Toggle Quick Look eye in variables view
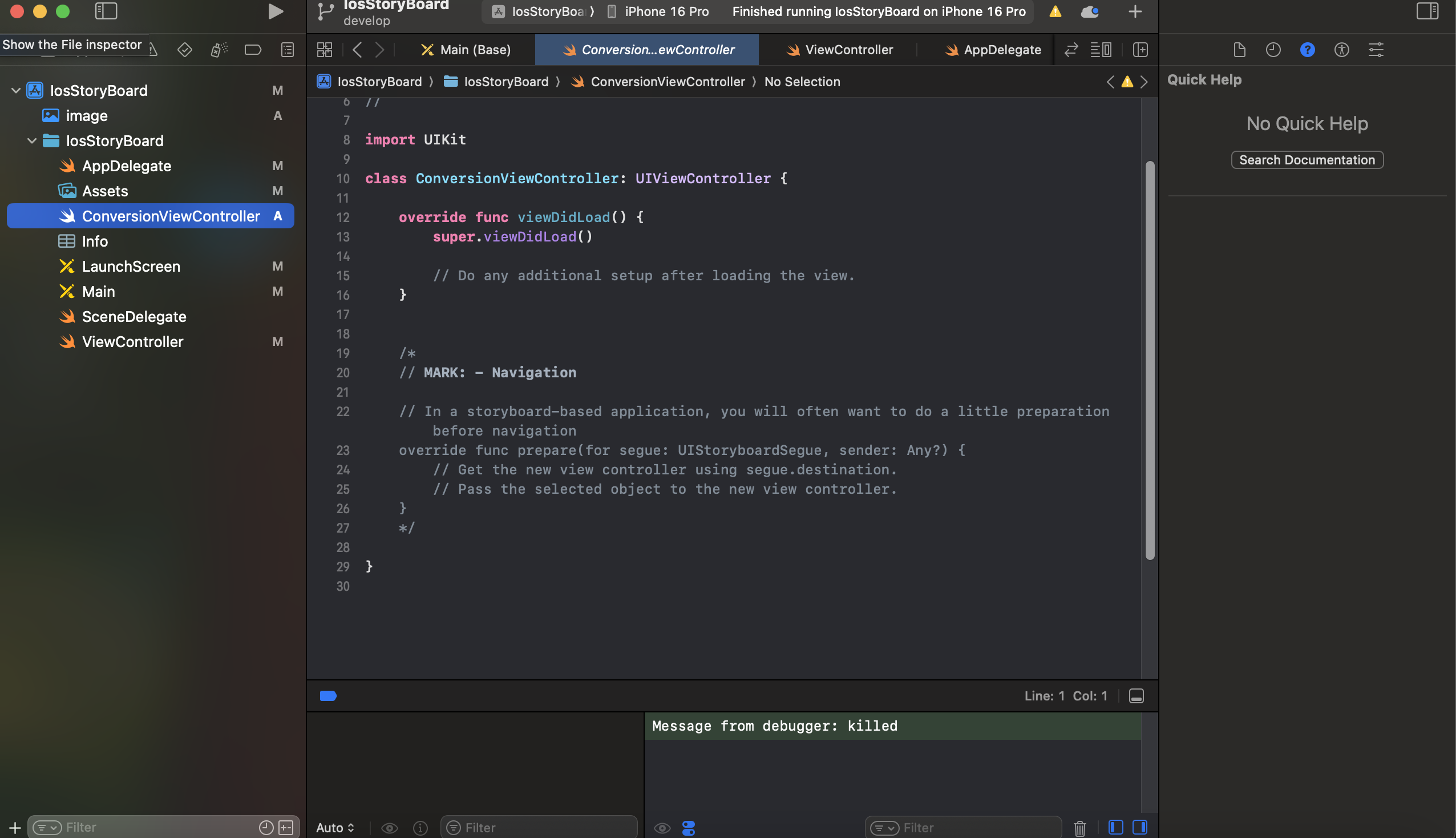This screenshot has height=838, width=1456. (389, 828)
